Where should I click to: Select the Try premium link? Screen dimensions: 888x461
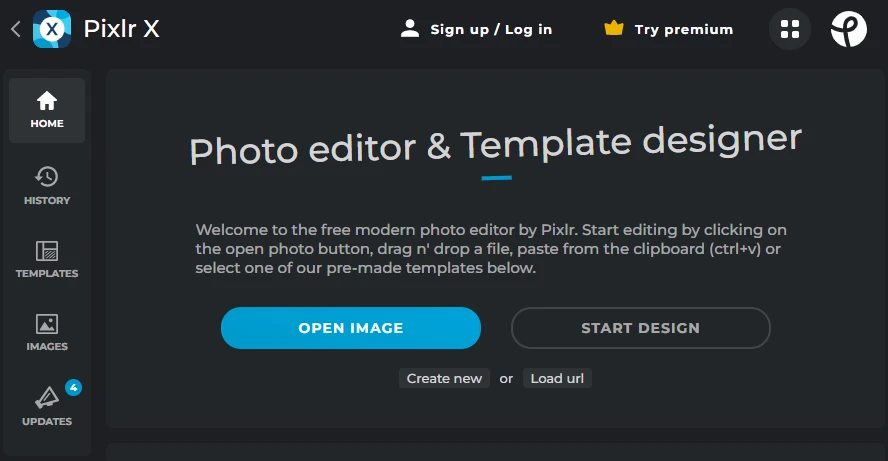click(684, 29)
